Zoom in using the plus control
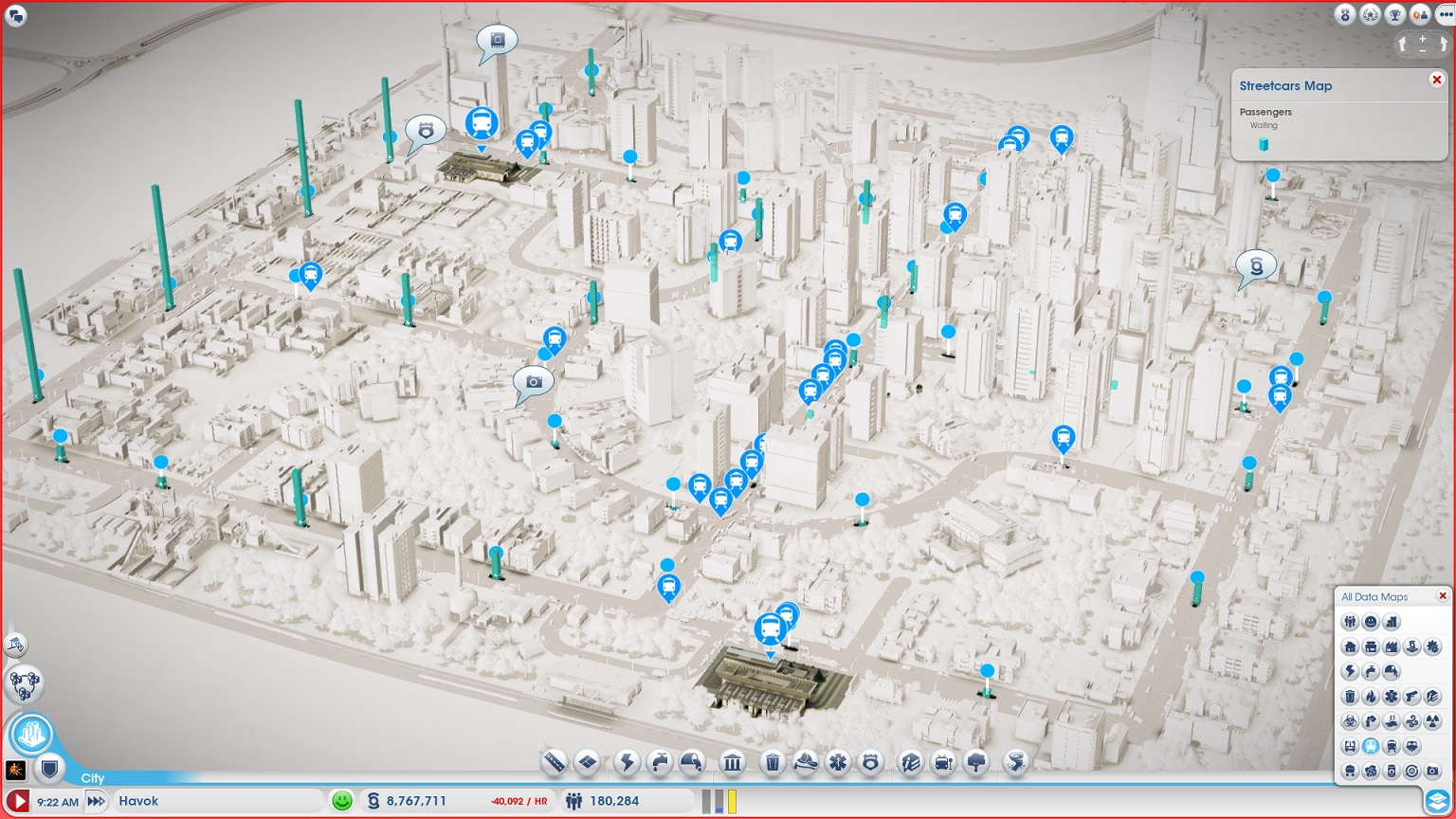This screenshot has height=819, width=1456. [1422, 38]
